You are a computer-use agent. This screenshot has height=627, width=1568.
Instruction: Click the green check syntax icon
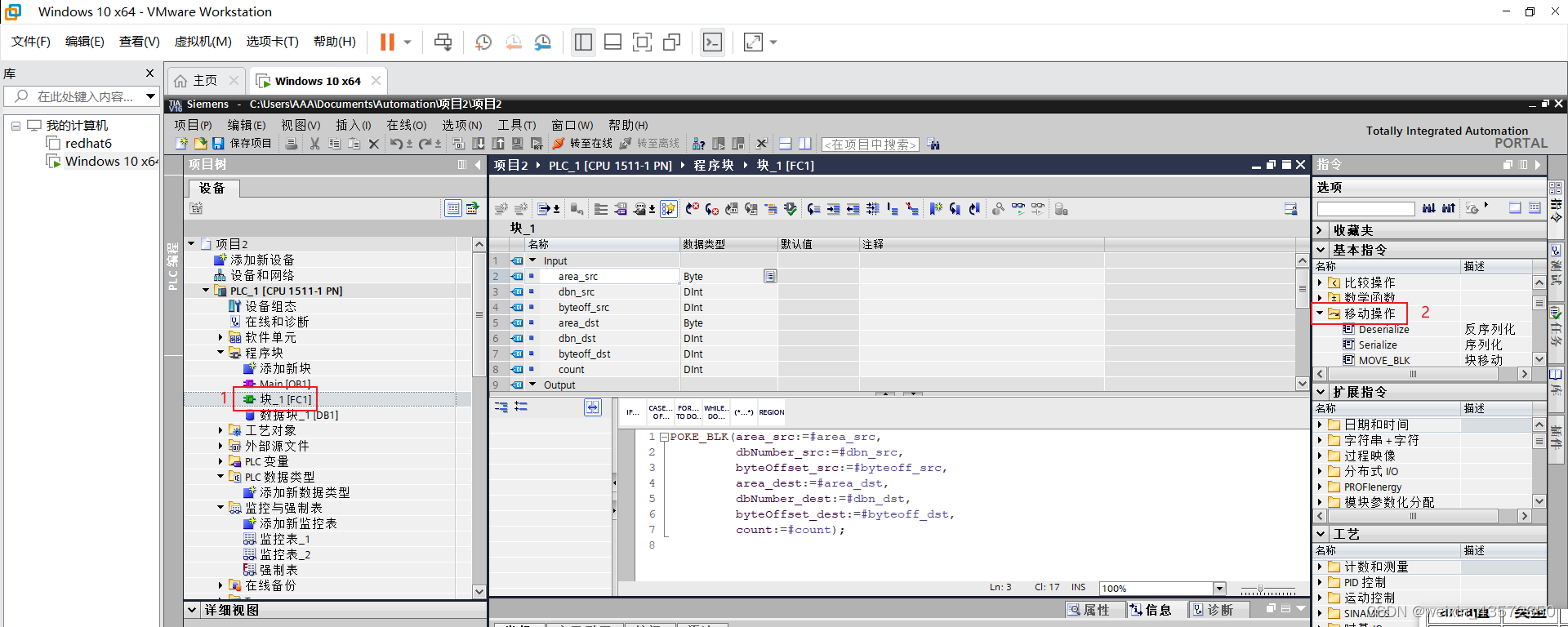point(791,209)
